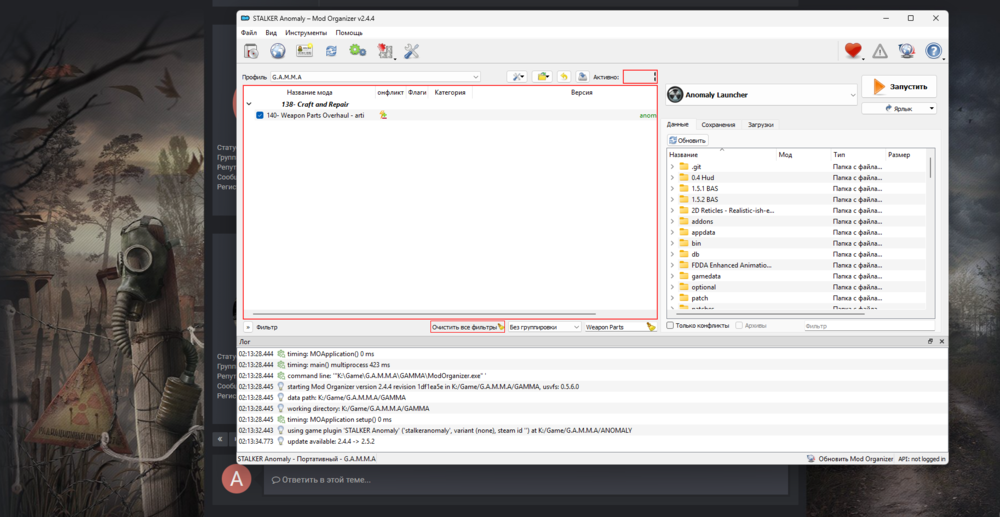This screenshot has height=517, width=1000.
Task: Open the profiles ID card icon
Action: click(305, 51)
